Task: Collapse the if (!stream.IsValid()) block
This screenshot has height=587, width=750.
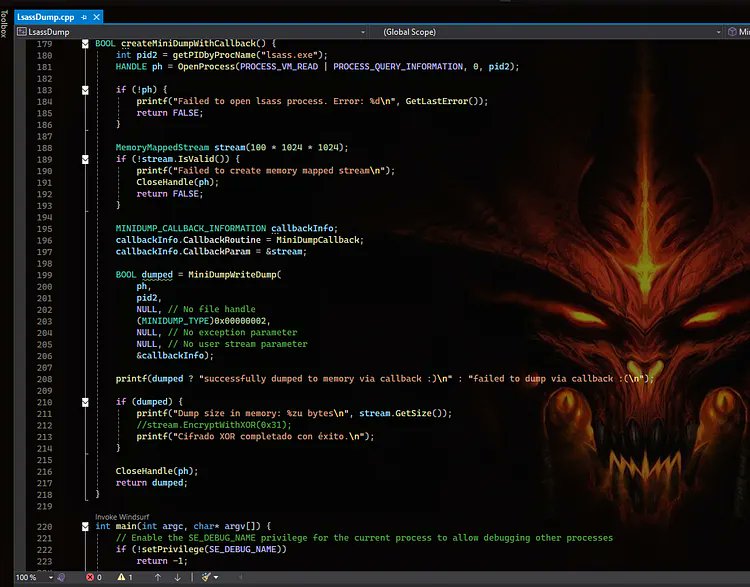Action: (x=85, y=159)
